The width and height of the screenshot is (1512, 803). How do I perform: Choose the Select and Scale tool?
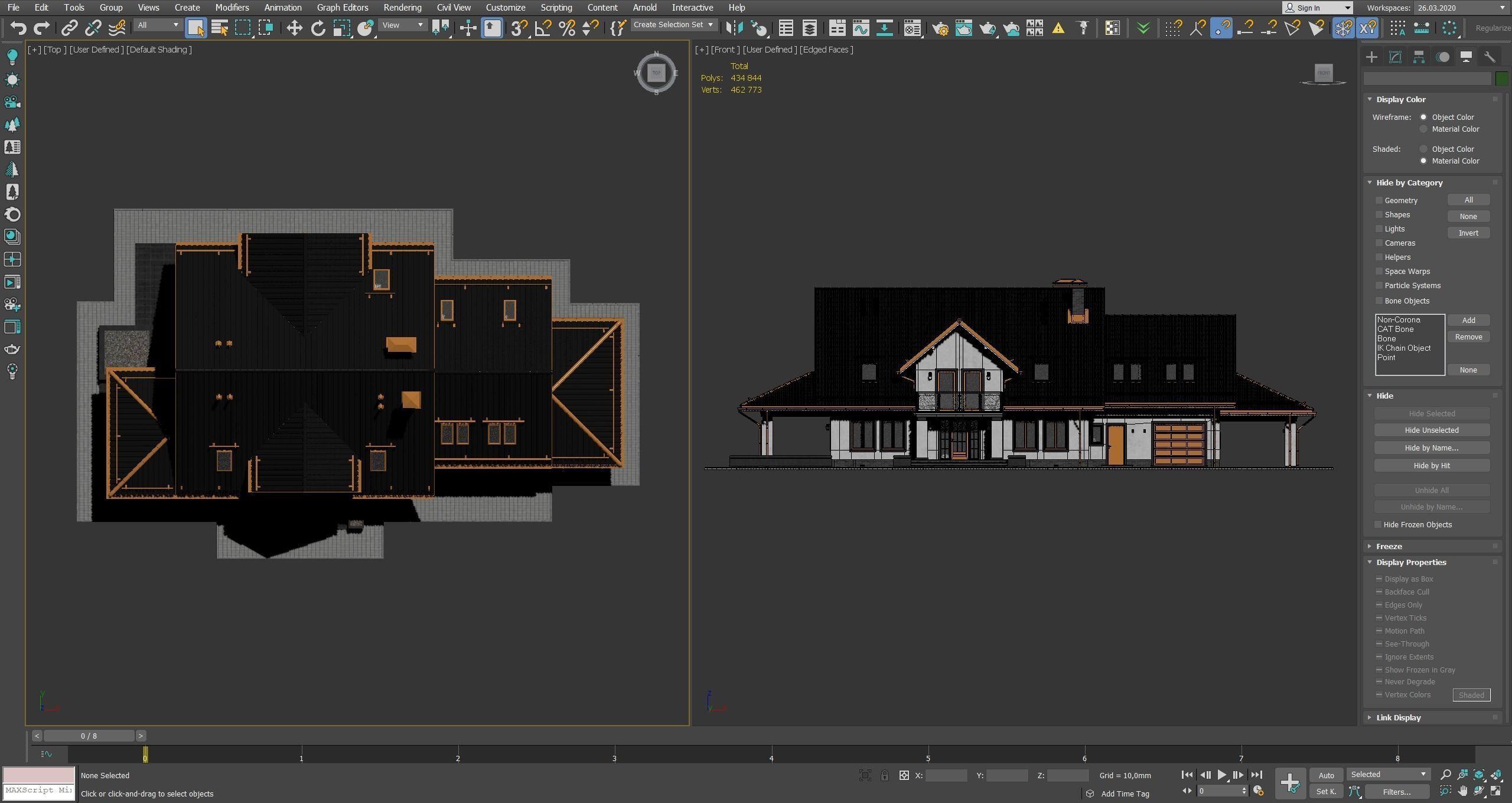pos(341,28)
